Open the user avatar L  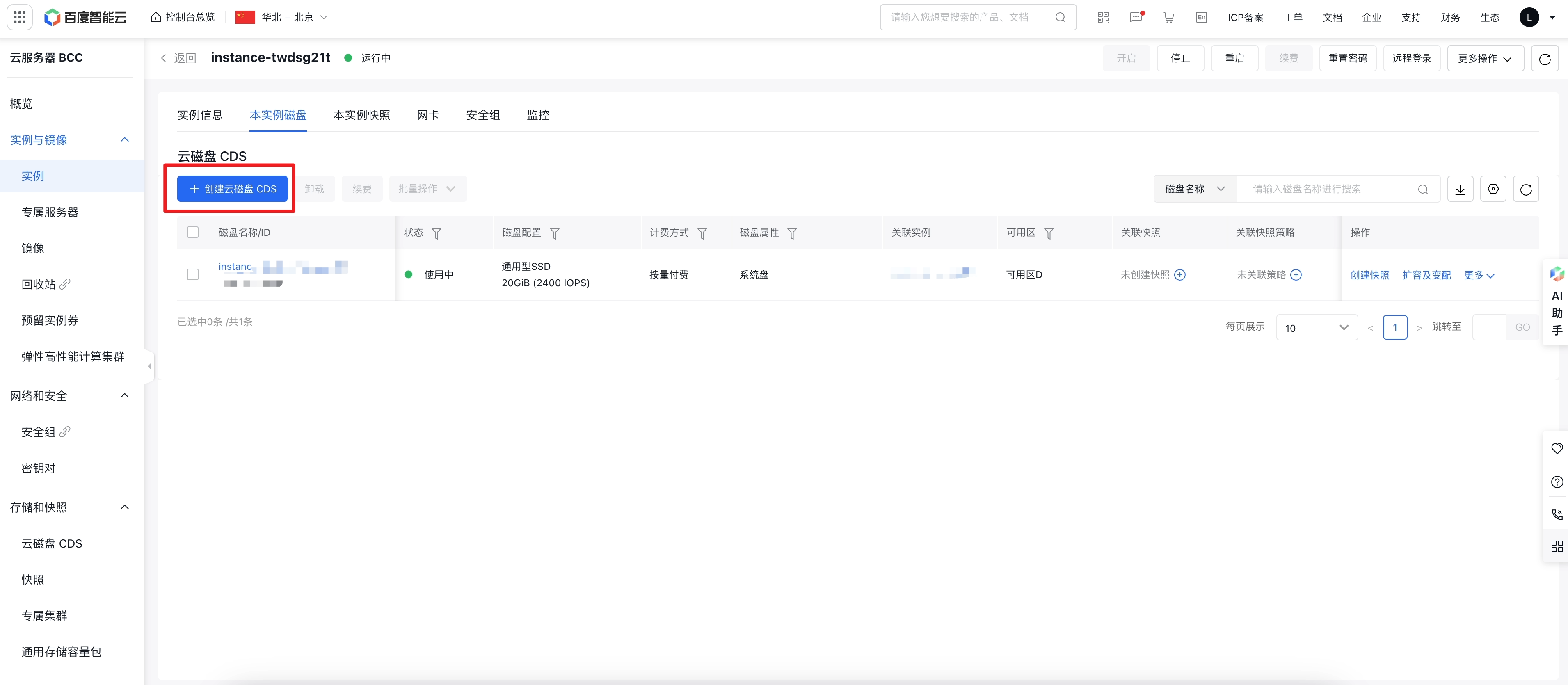tap(1529, 17)
